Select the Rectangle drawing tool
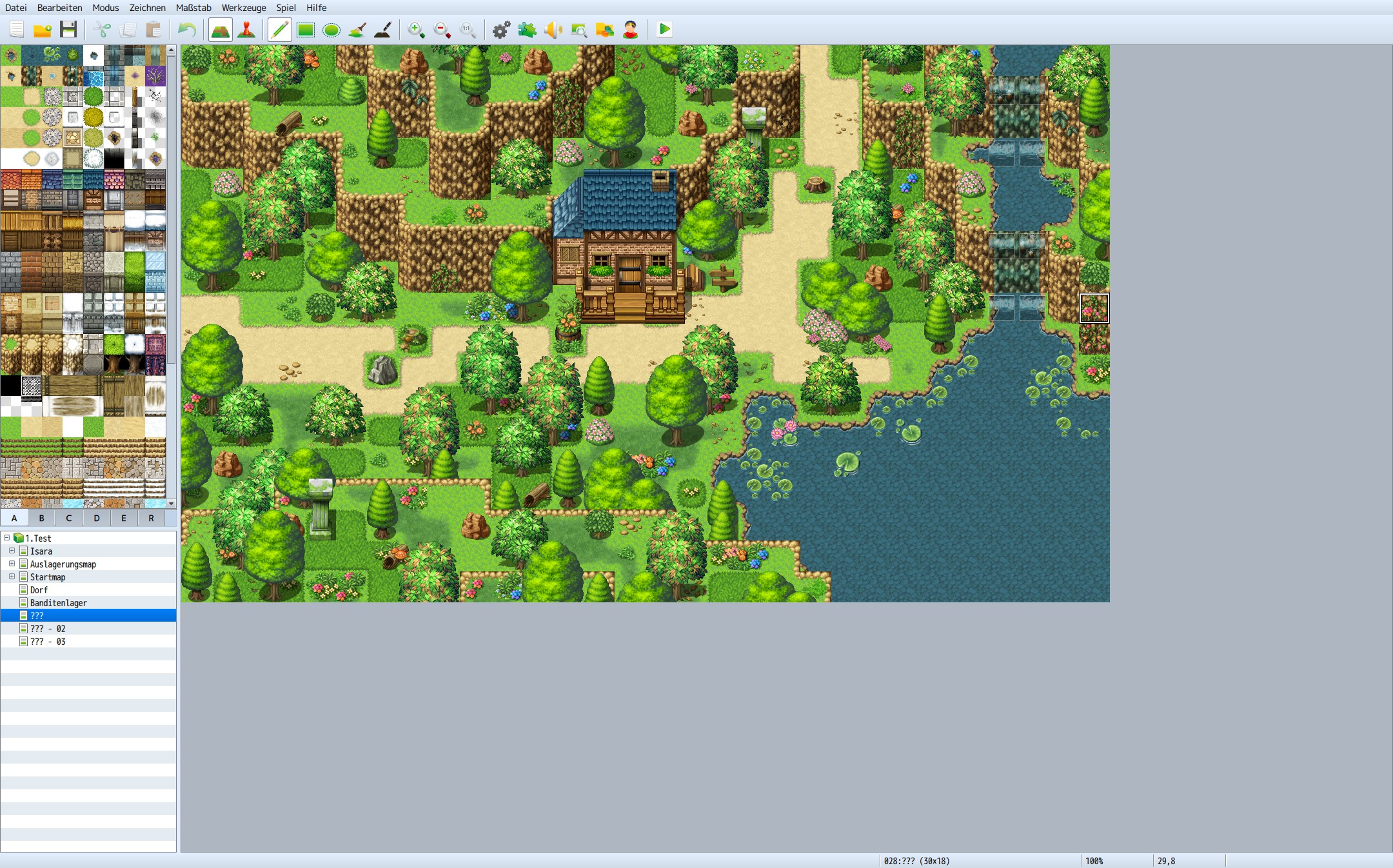This screenshot has width=1393, height=868. coord(307,29)
